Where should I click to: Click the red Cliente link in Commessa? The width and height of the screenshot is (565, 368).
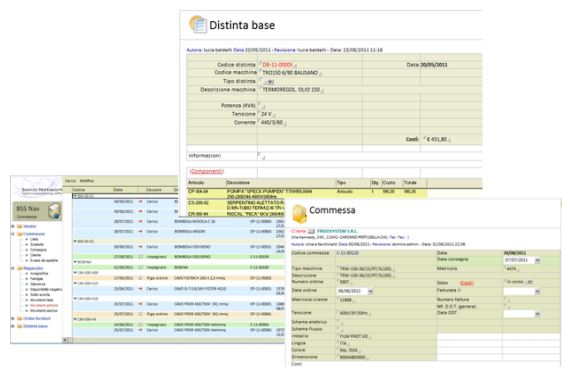pos(298,231)
